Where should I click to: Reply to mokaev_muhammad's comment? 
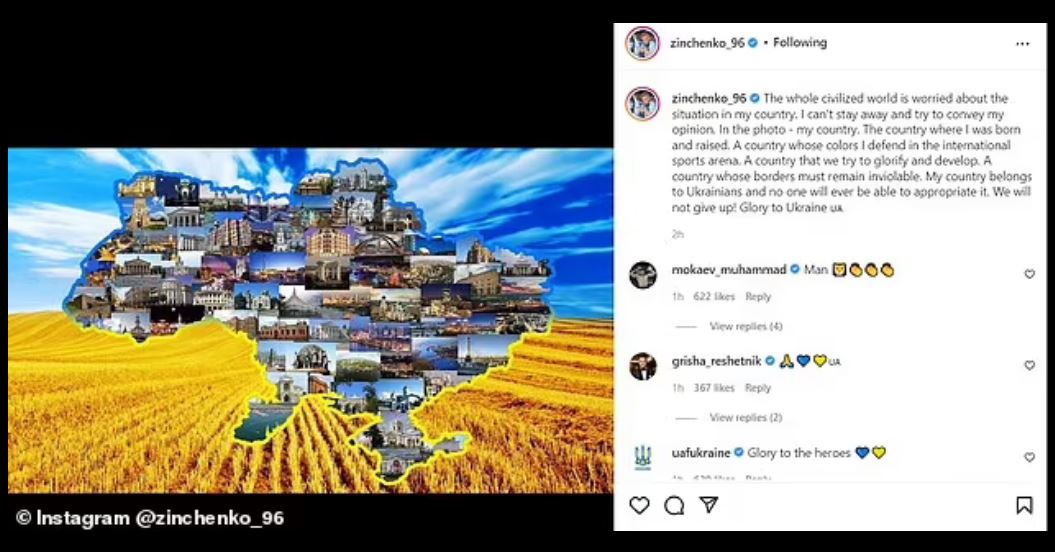click(758, 297)
